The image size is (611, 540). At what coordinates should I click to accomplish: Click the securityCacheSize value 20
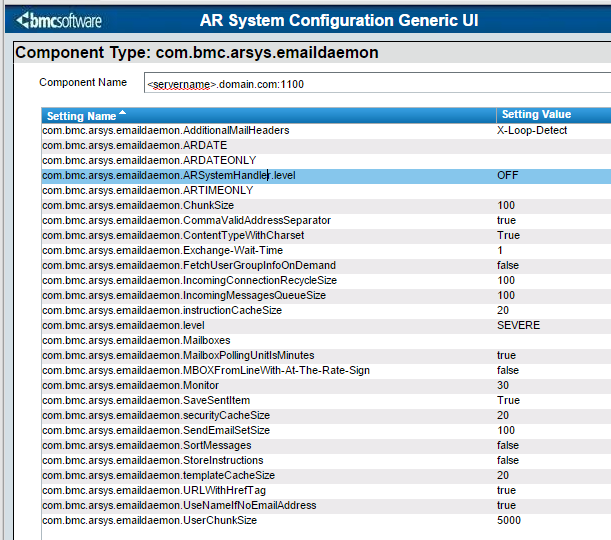(x=503, y=415)
